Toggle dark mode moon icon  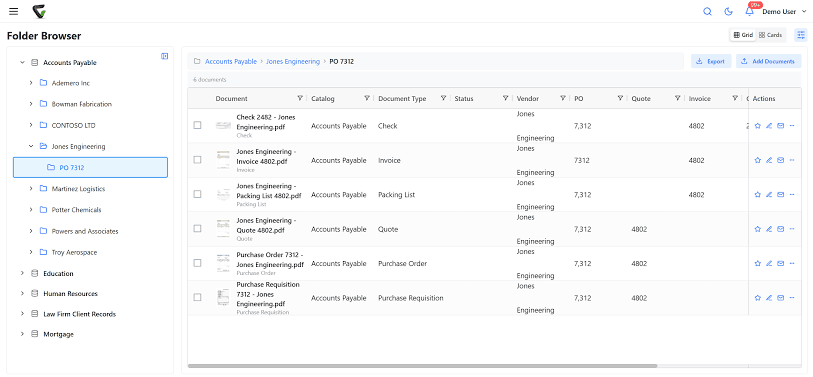(728, 11)
